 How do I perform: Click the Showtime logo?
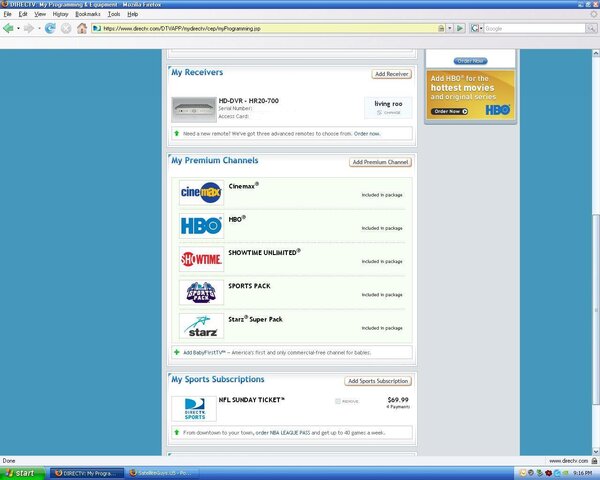point(201,259)
